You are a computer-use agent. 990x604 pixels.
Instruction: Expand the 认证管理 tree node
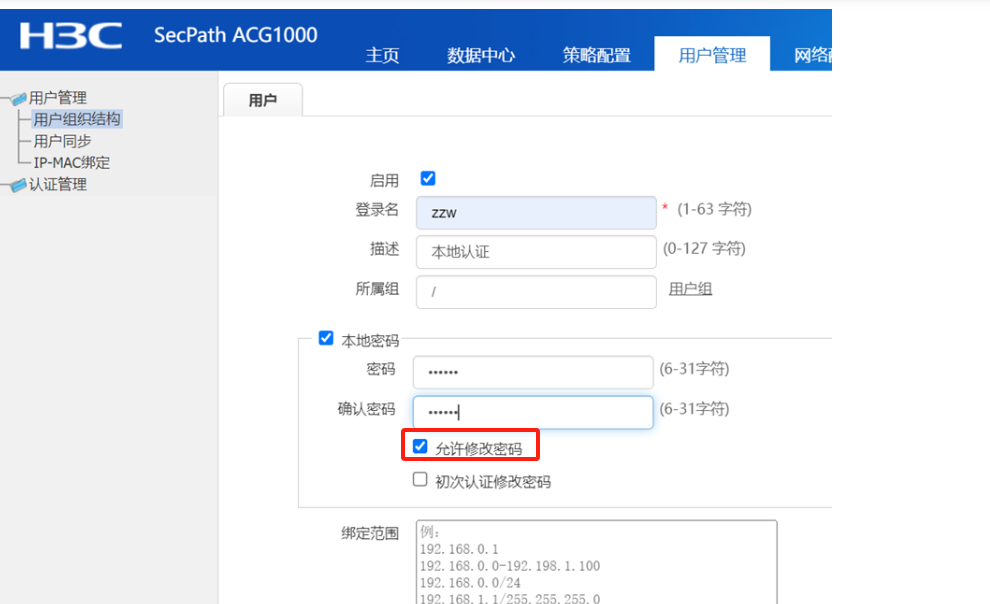click(x=57, y=185)
